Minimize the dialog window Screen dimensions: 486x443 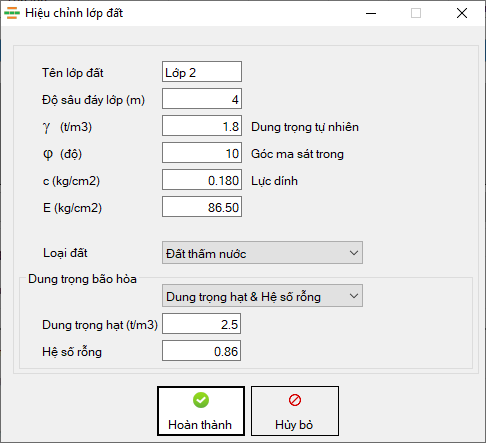[371, 13]
